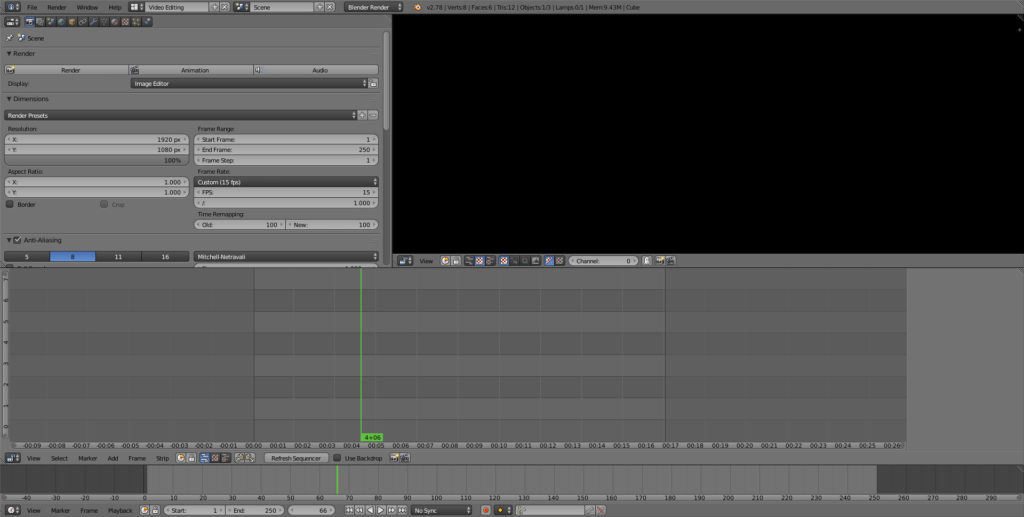The height and width of the screenshot is (517, 1024).
Task: Open the Window menu
Action: [x=87, y=7]
